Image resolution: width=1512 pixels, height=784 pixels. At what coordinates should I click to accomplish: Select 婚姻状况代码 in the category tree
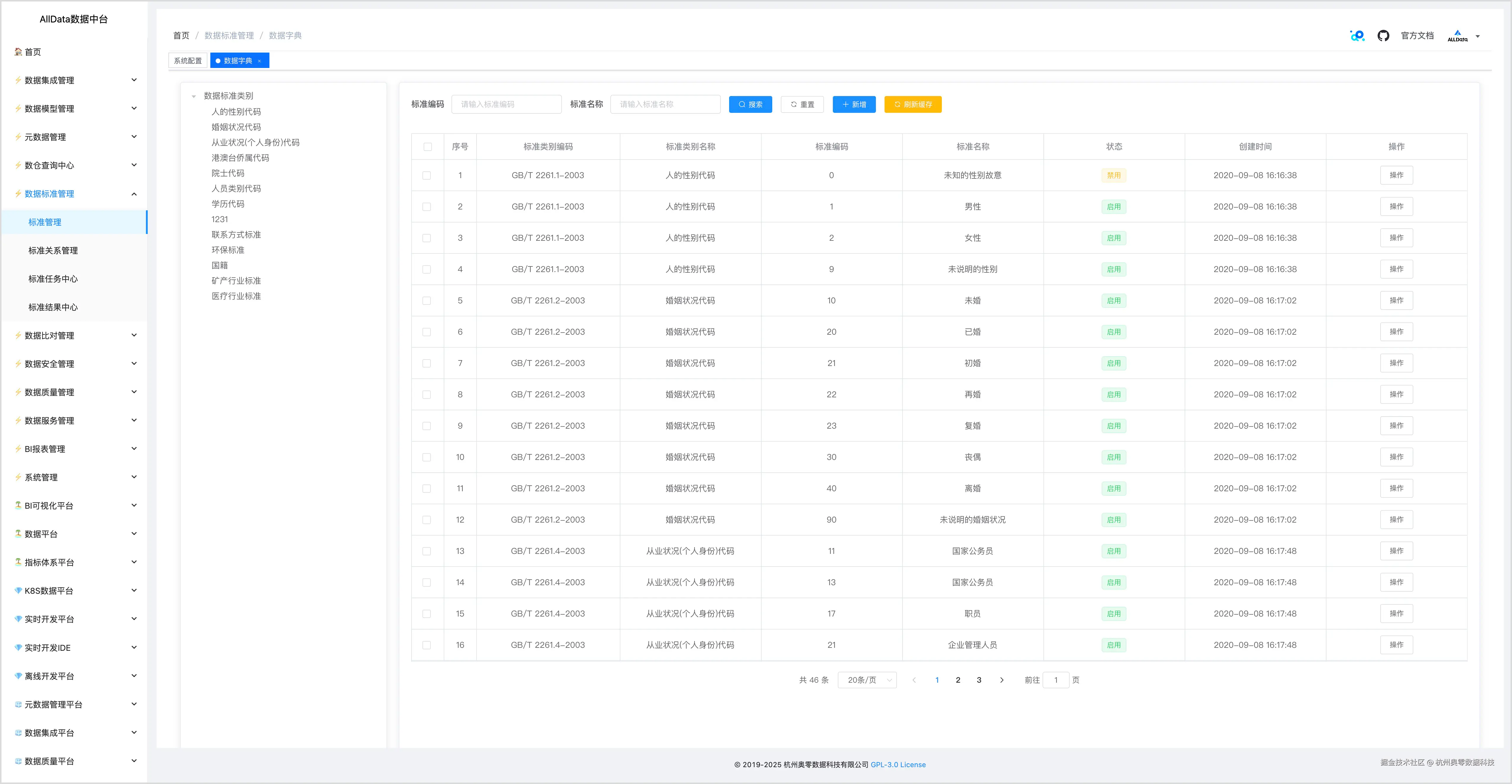[236, 127]
